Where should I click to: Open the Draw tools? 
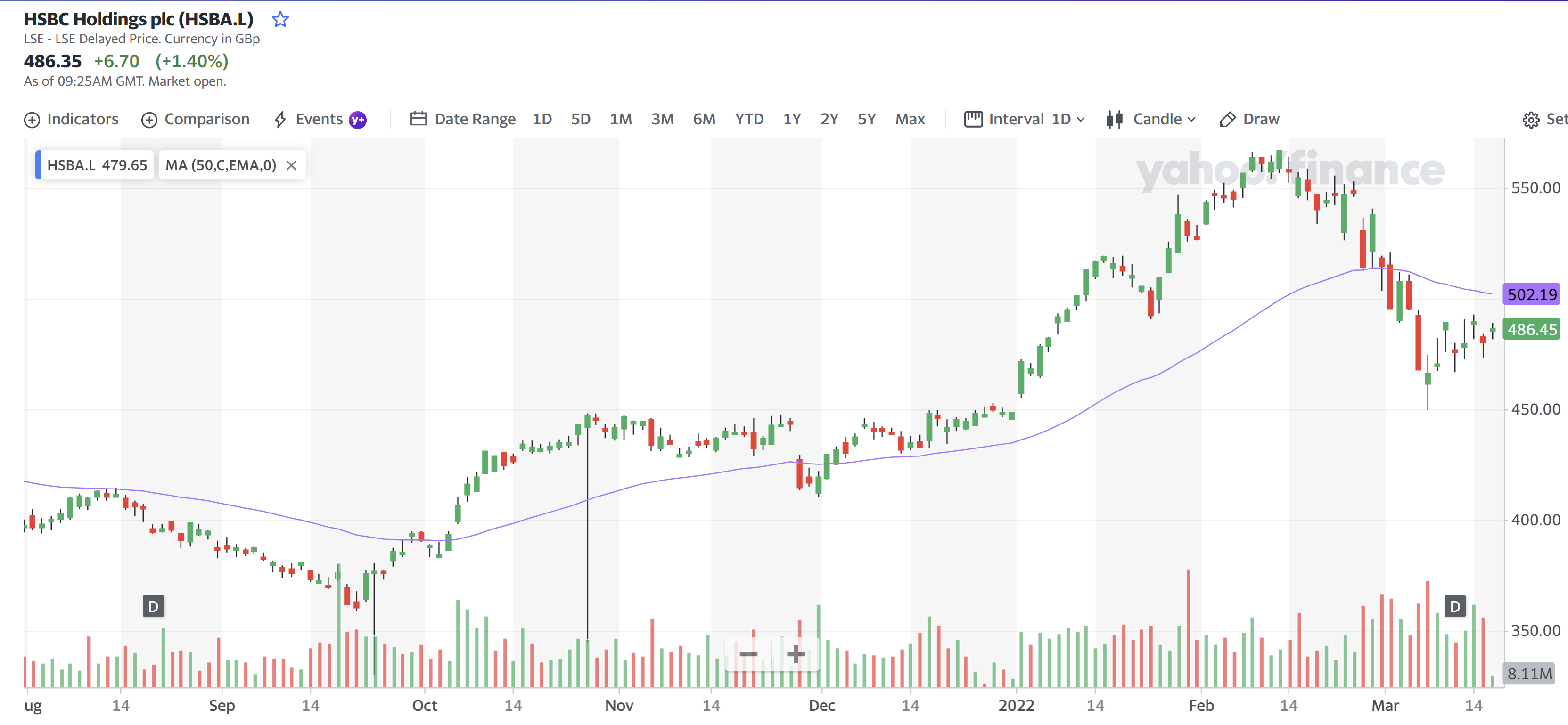(x=1250, y=119)
